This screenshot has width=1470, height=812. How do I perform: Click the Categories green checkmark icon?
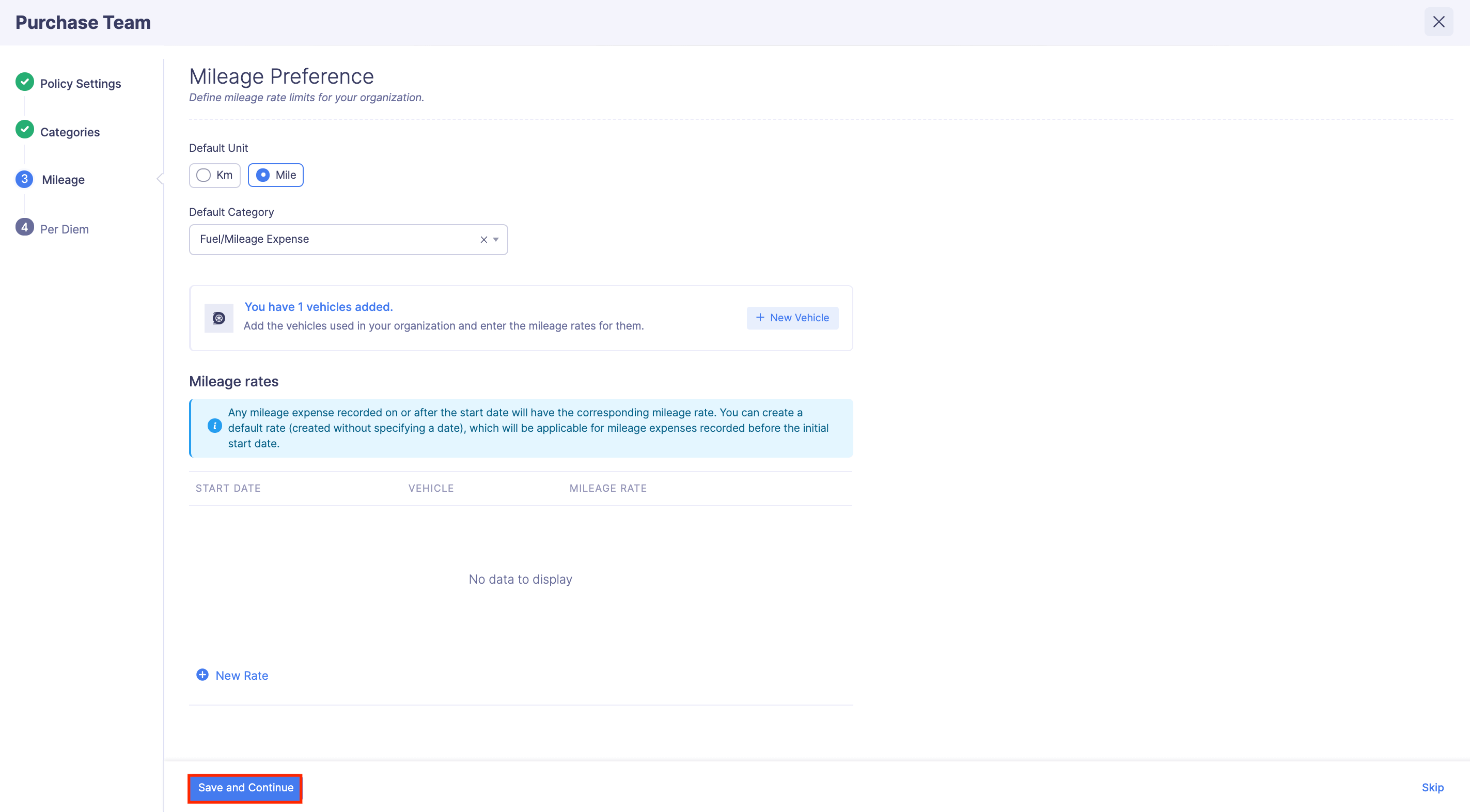(x=25, y=130)
